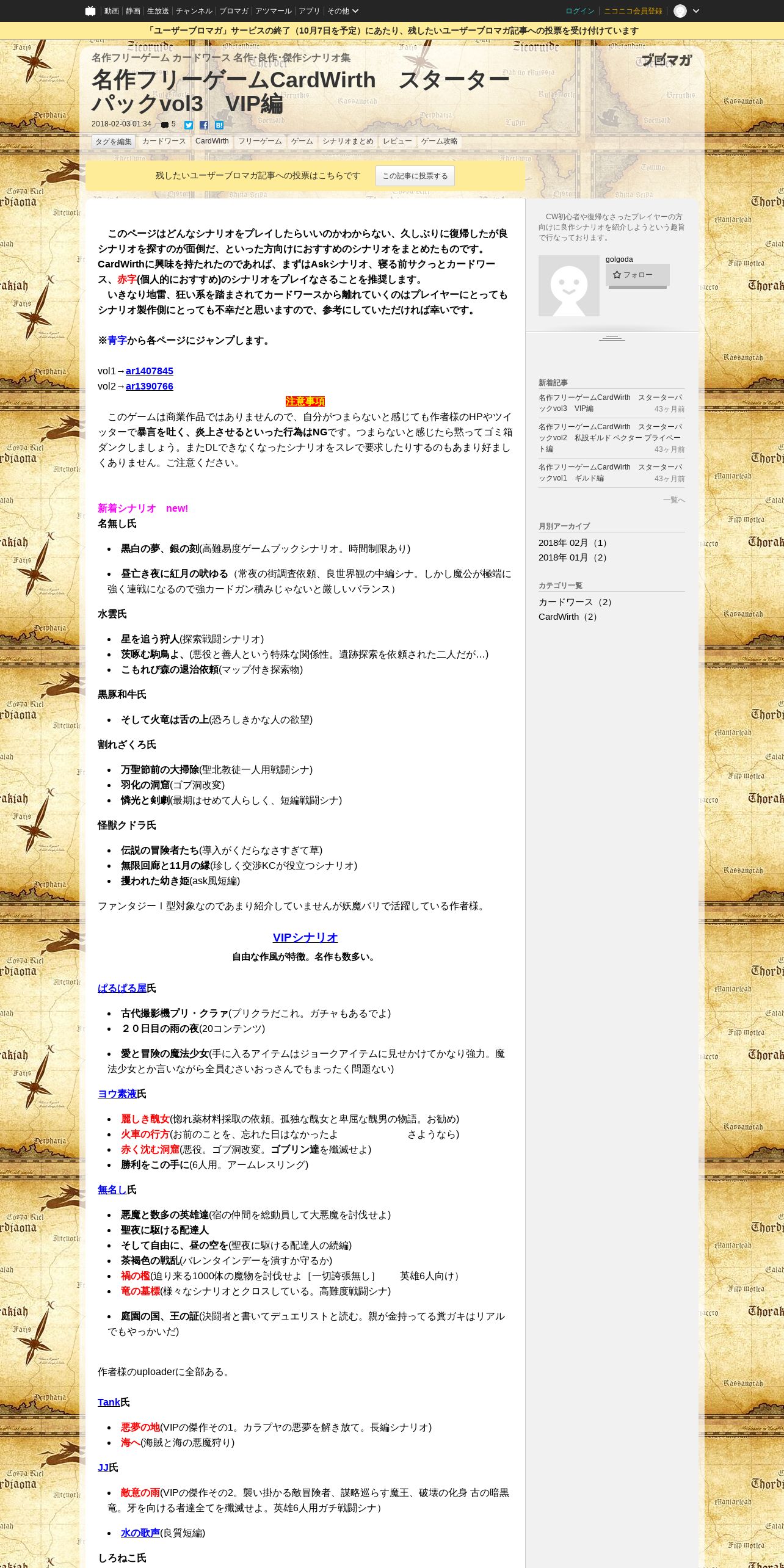Open vol1 link ar1407845
Image resolution: width=784 pixels, height=1568 pixels.
click(150, 371)
